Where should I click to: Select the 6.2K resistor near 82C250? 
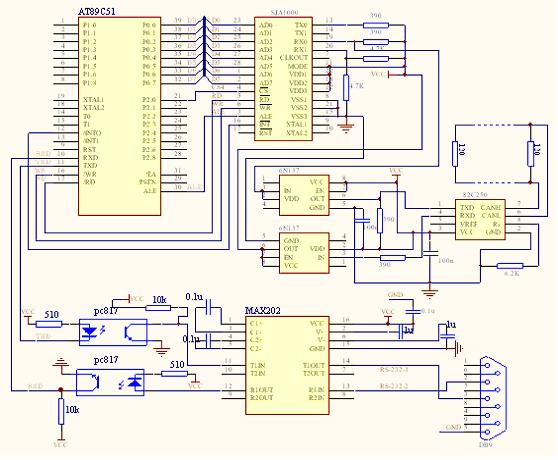(x=510, y=266)
